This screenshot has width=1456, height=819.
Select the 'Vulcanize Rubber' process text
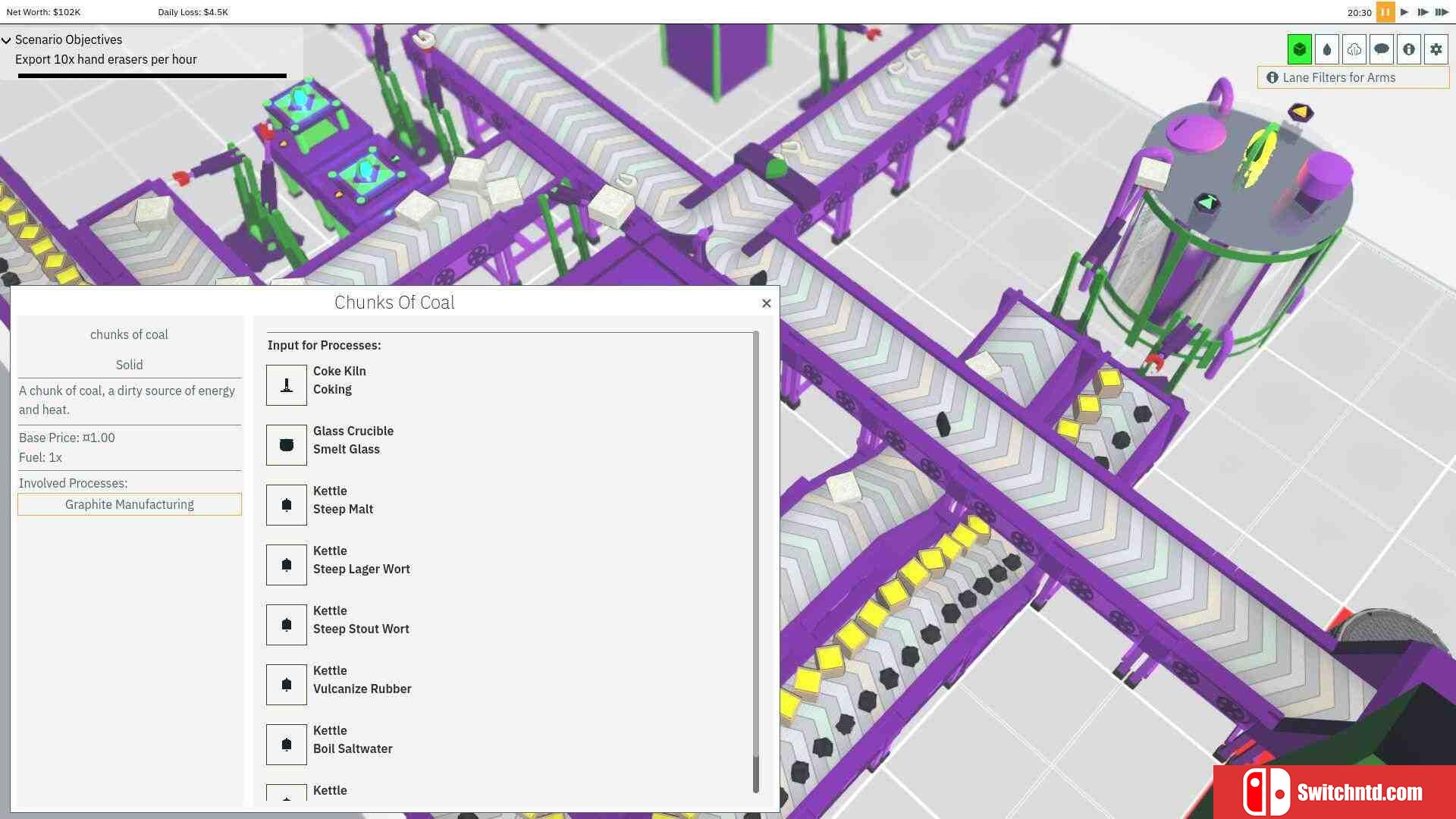point(362,689)
